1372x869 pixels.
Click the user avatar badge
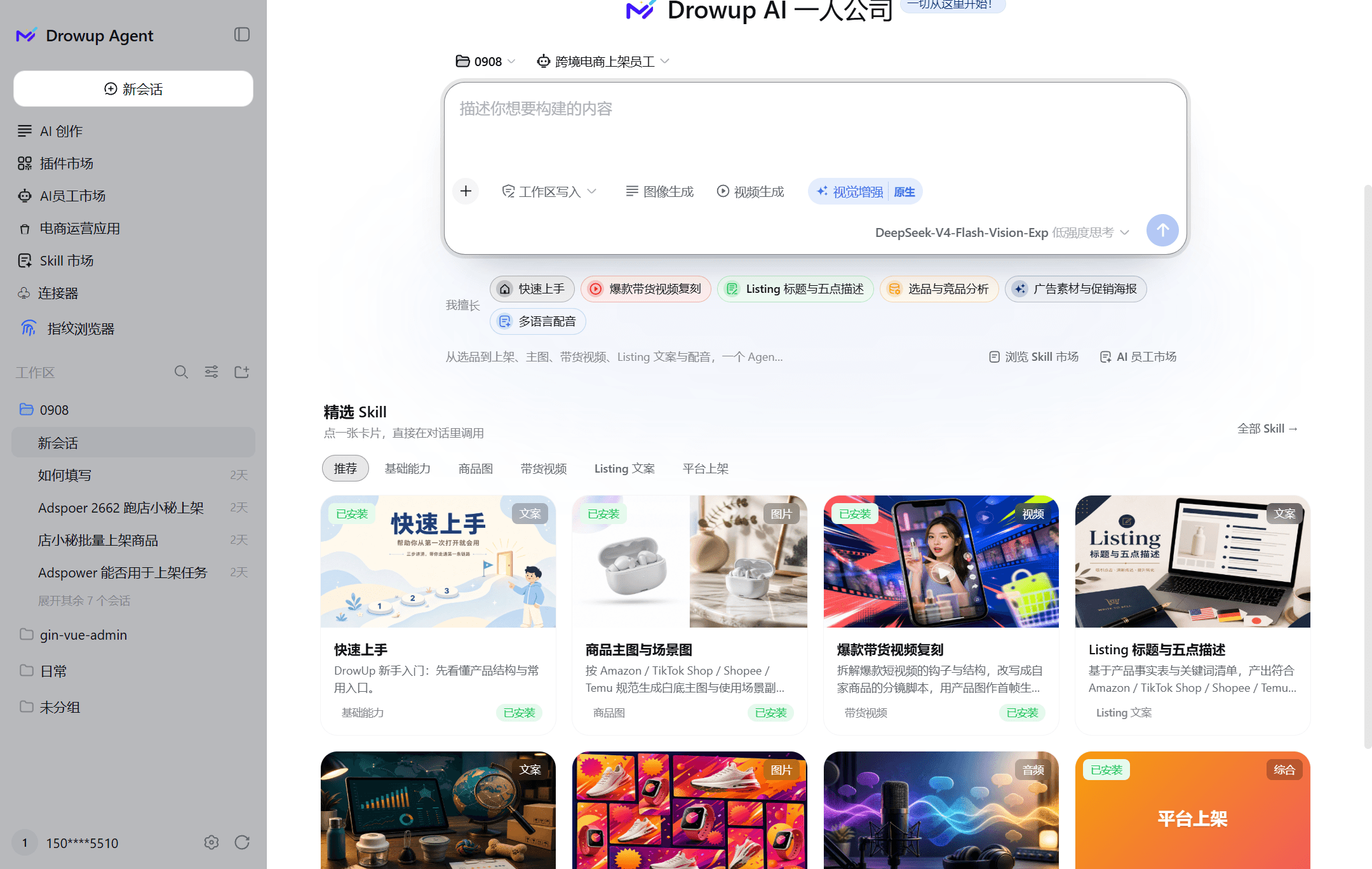[x=25, y=843]
